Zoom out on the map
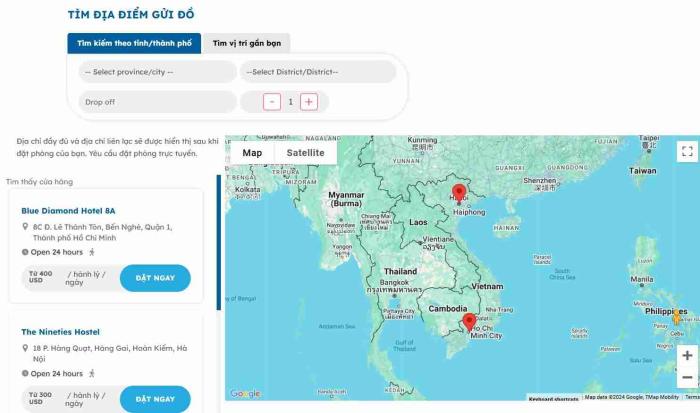Viewport: 700px width, 413px height. [687, 377]
